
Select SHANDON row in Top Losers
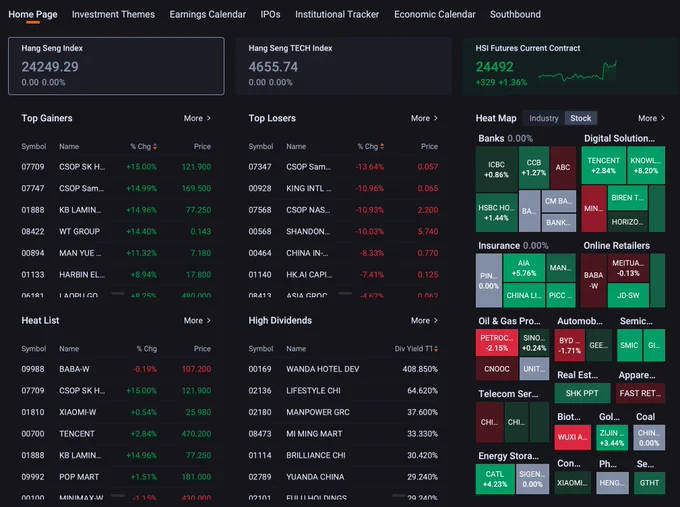pos(343,232)
